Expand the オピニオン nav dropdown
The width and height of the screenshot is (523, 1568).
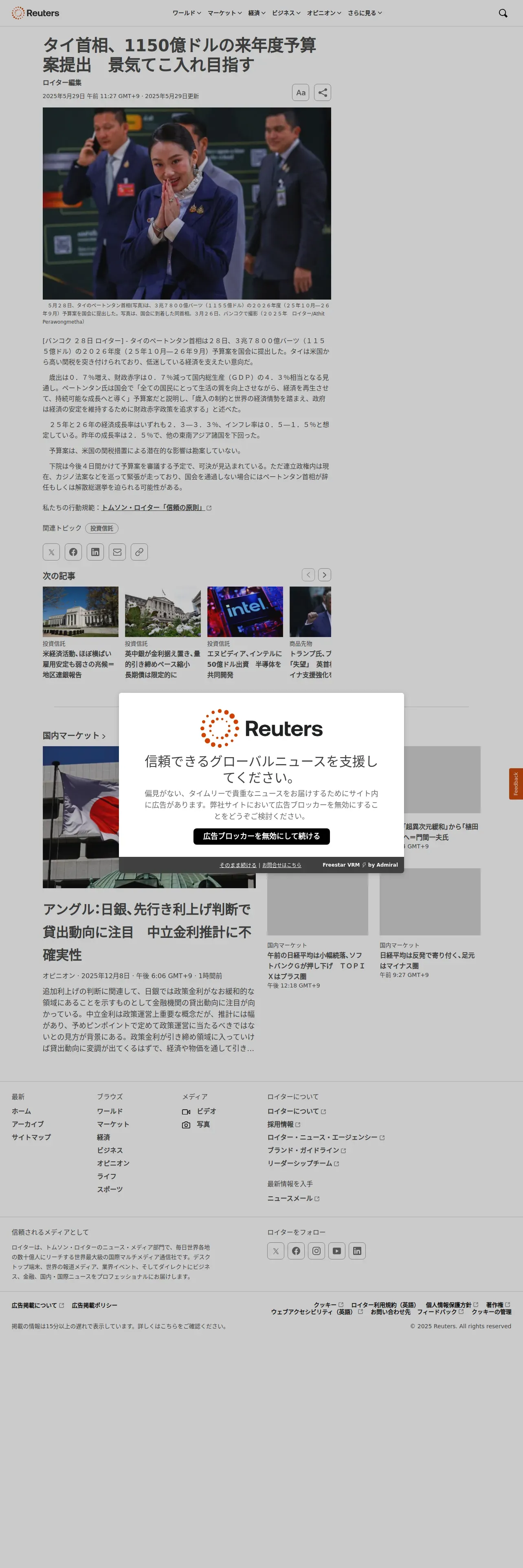(x=324, y=13)
